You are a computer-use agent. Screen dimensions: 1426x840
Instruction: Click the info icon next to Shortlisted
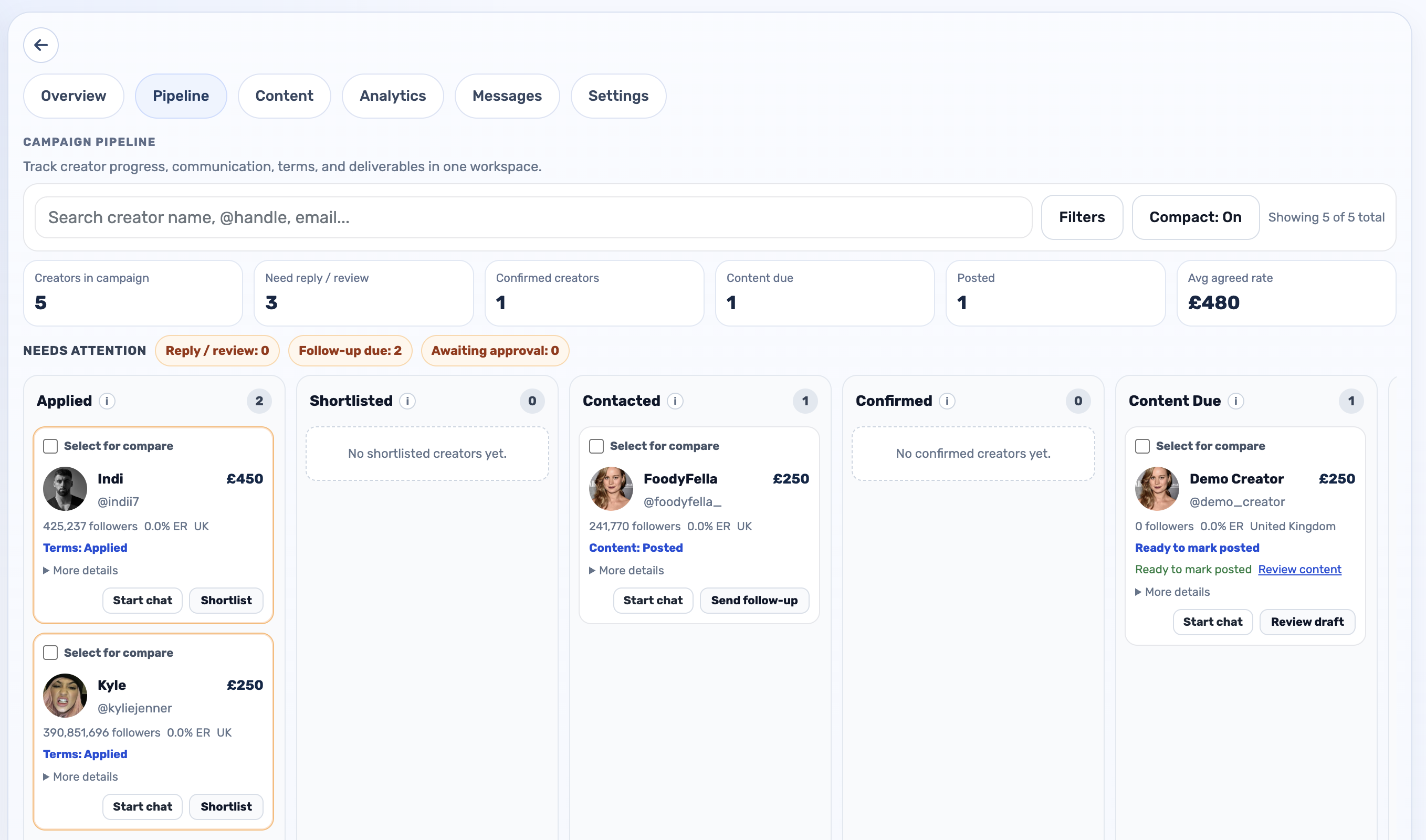pyautogui.click(x=408, y=401)
